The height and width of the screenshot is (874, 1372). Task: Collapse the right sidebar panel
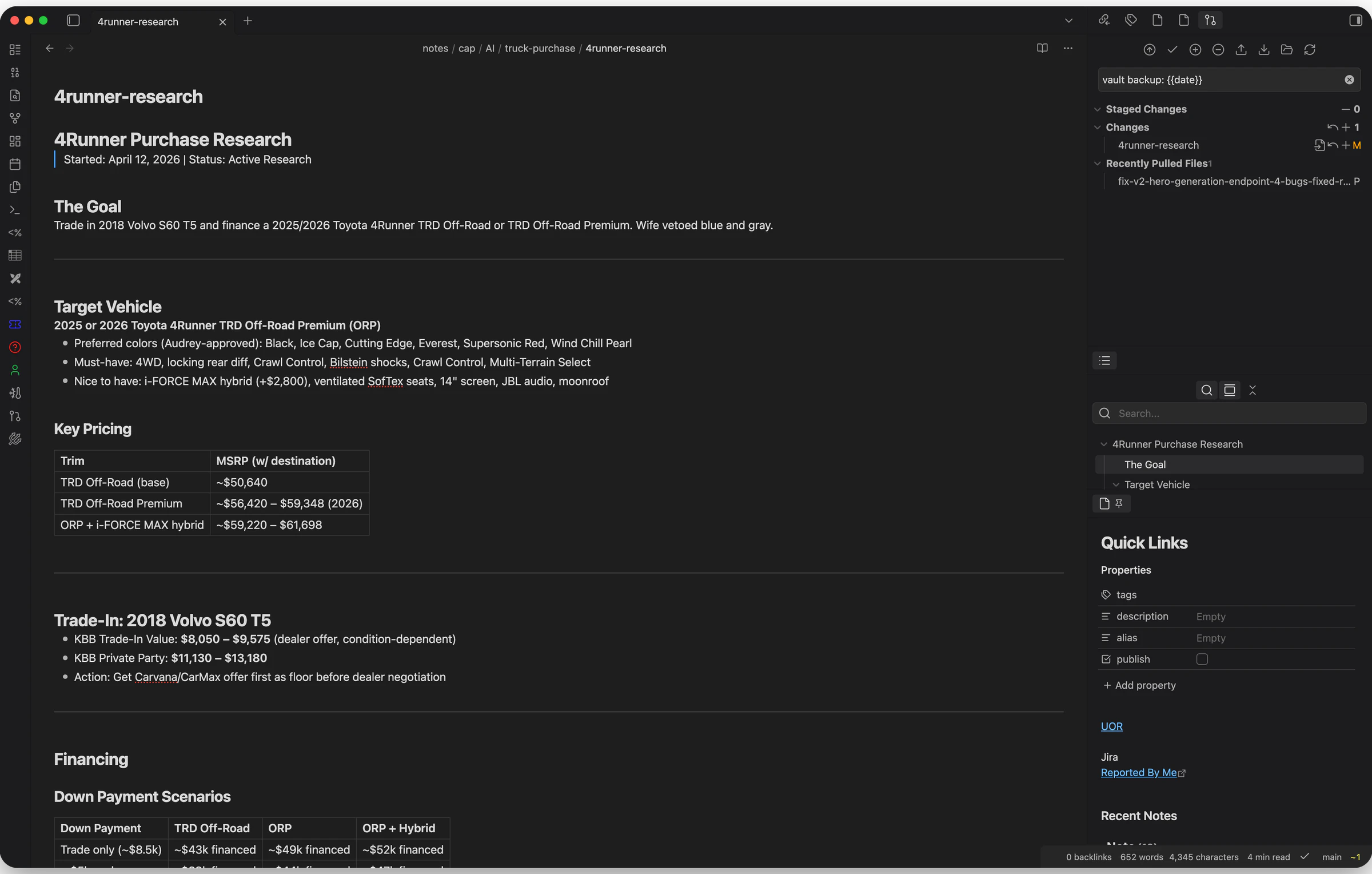[x=1355, y=20]
